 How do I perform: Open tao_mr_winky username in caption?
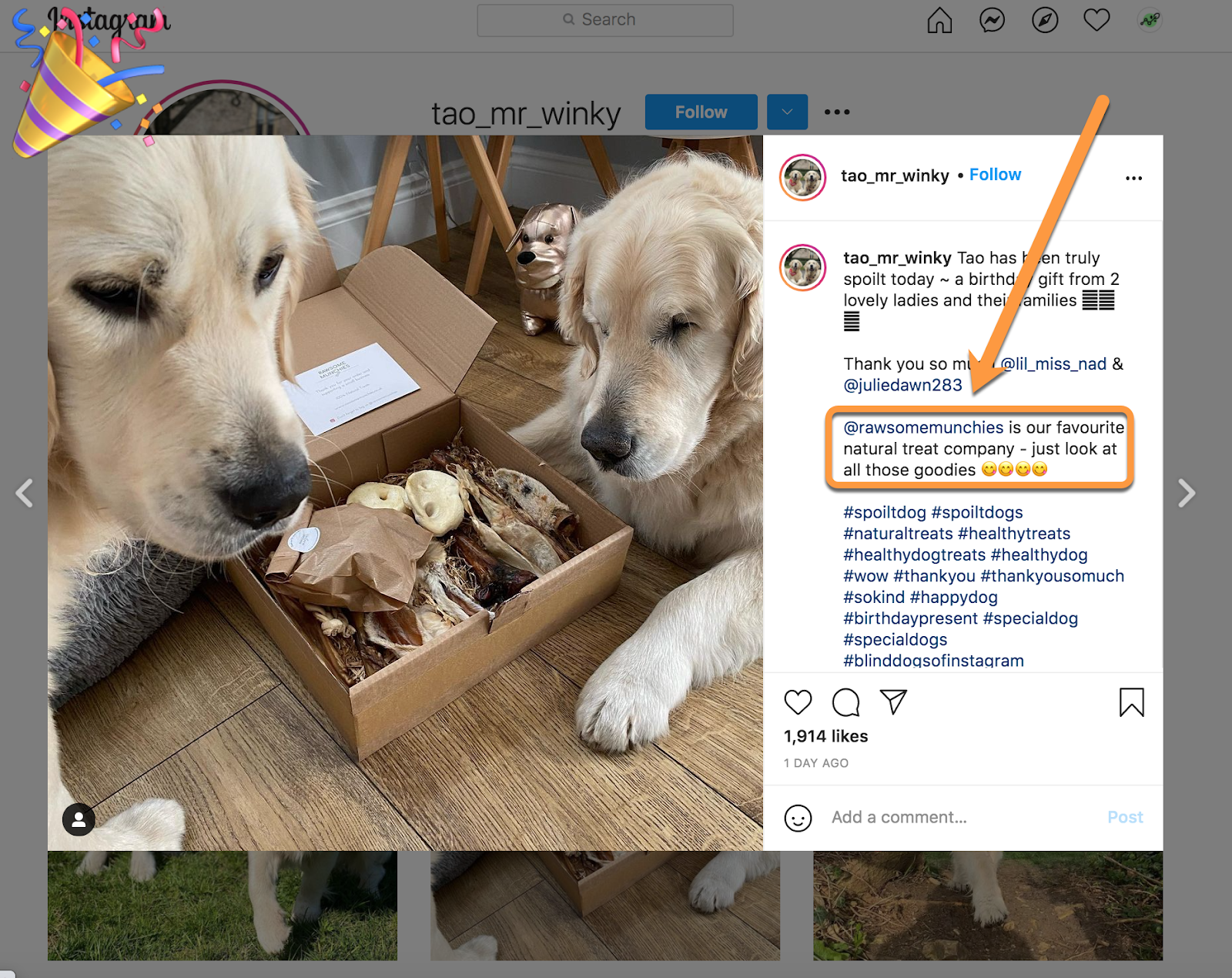click(x=897, y=258)
